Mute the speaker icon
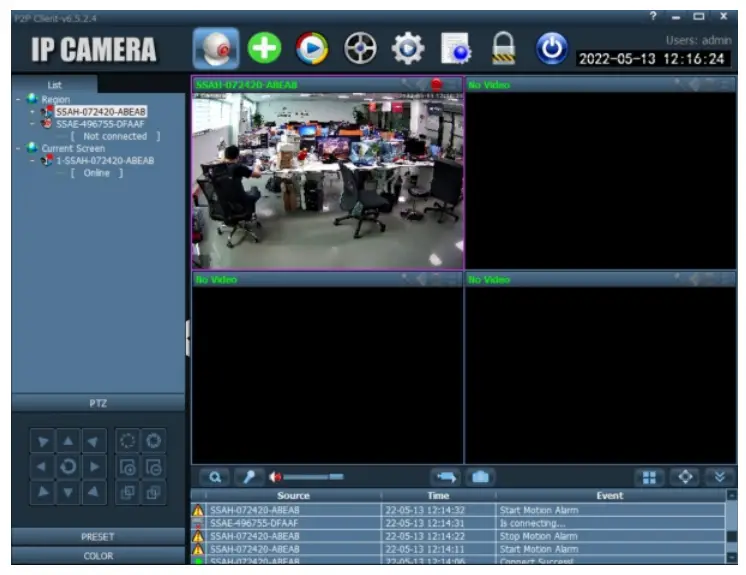 (275, 477)
